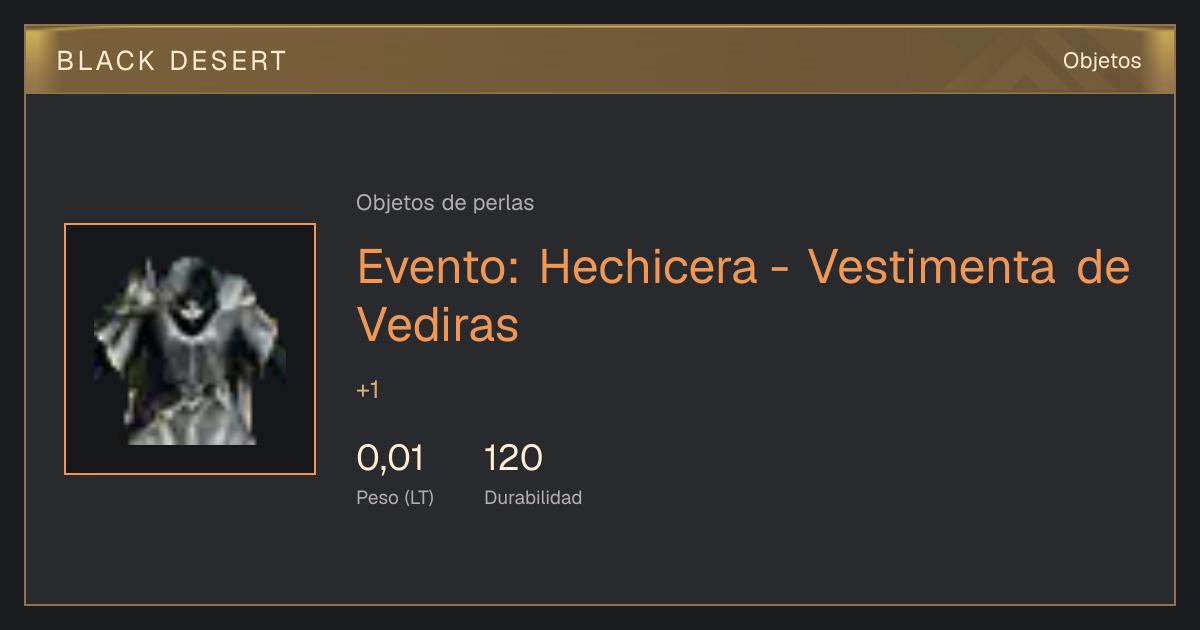The image size is (1200, 630).
Task: Click the Vediras armor item icon
Action: pyautogui.click(x=190, y=349)
